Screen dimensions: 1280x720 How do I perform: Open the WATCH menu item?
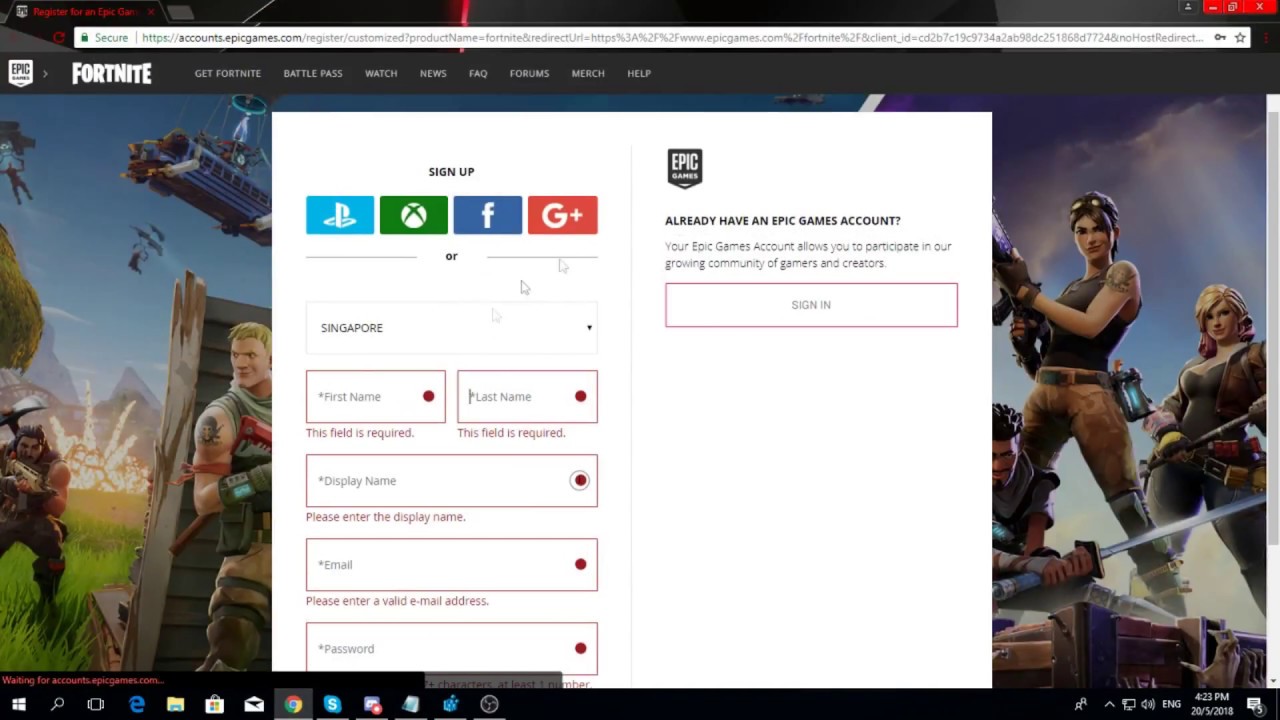[381, 73]
